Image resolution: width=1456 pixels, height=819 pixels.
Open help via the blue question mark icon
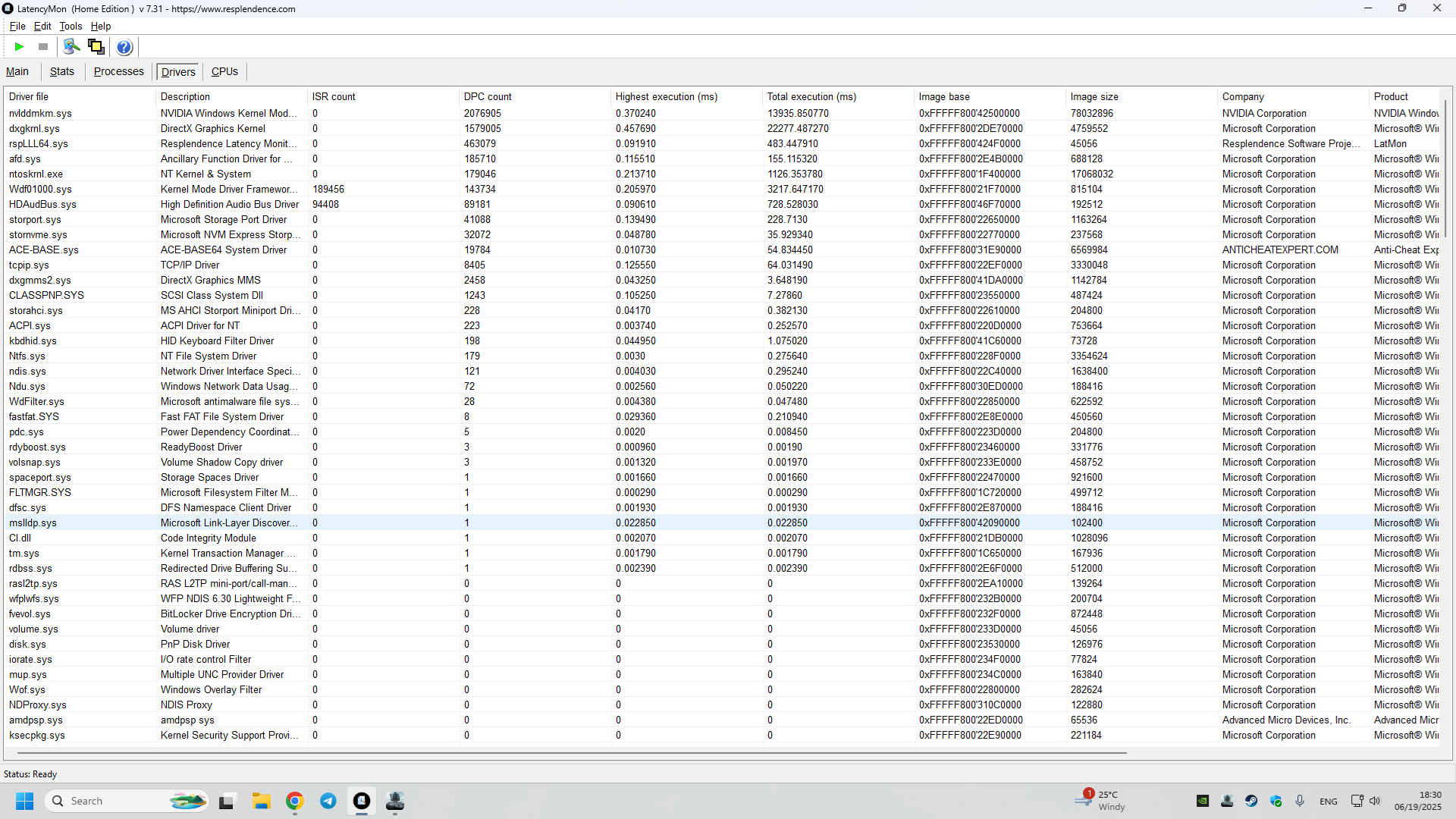coord(124,47)
